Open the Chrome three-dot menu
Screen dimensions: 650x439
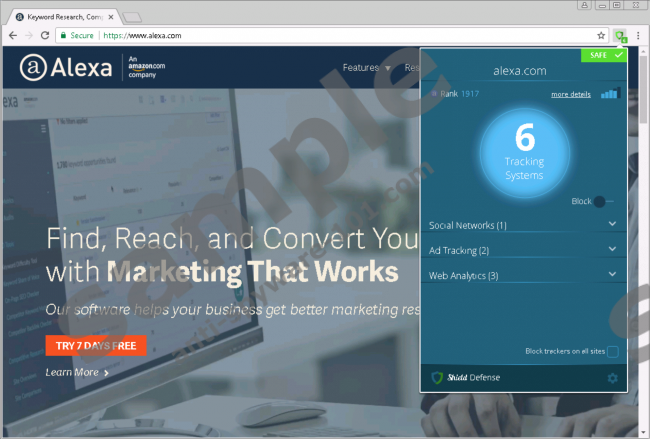coord(638,35)
